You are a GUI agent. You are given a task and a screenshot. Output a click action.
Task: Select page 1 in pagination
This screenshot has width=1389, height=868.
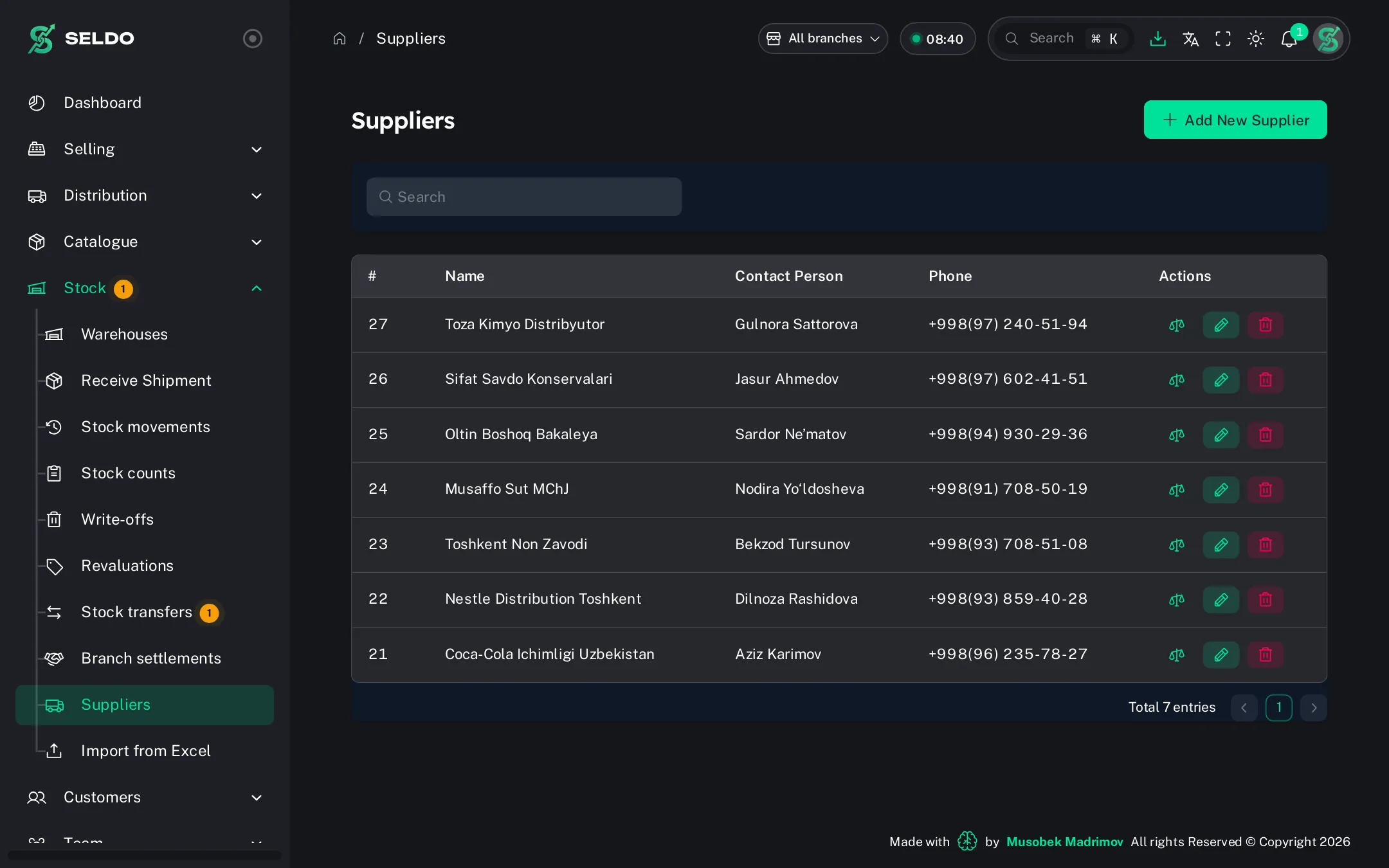1278,708
